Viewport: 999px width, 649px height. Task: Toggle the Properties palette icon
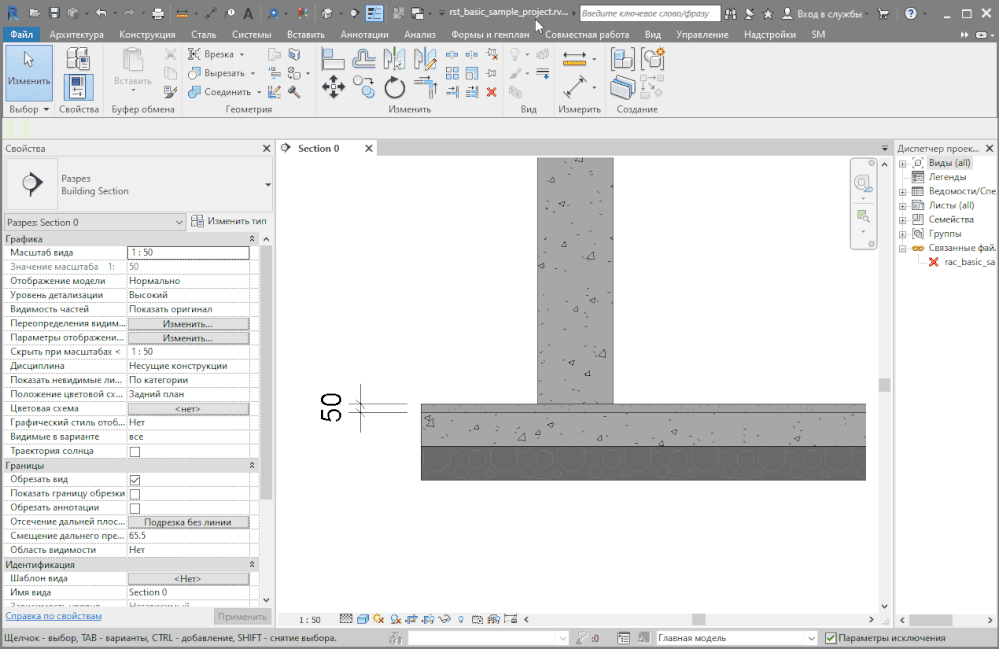pos(78,87)
